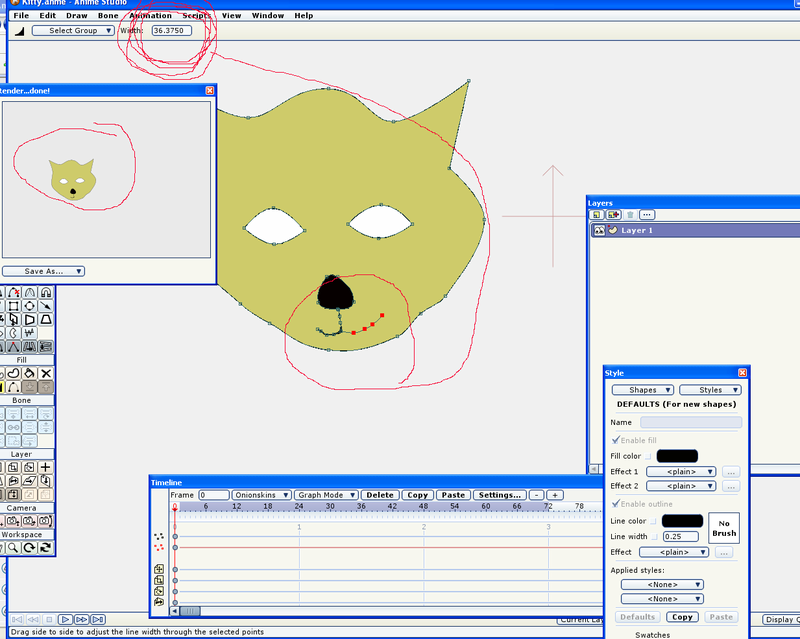The image size is (800, 639).
Task: Click the Line color black swatch
Action: (682, 521)
